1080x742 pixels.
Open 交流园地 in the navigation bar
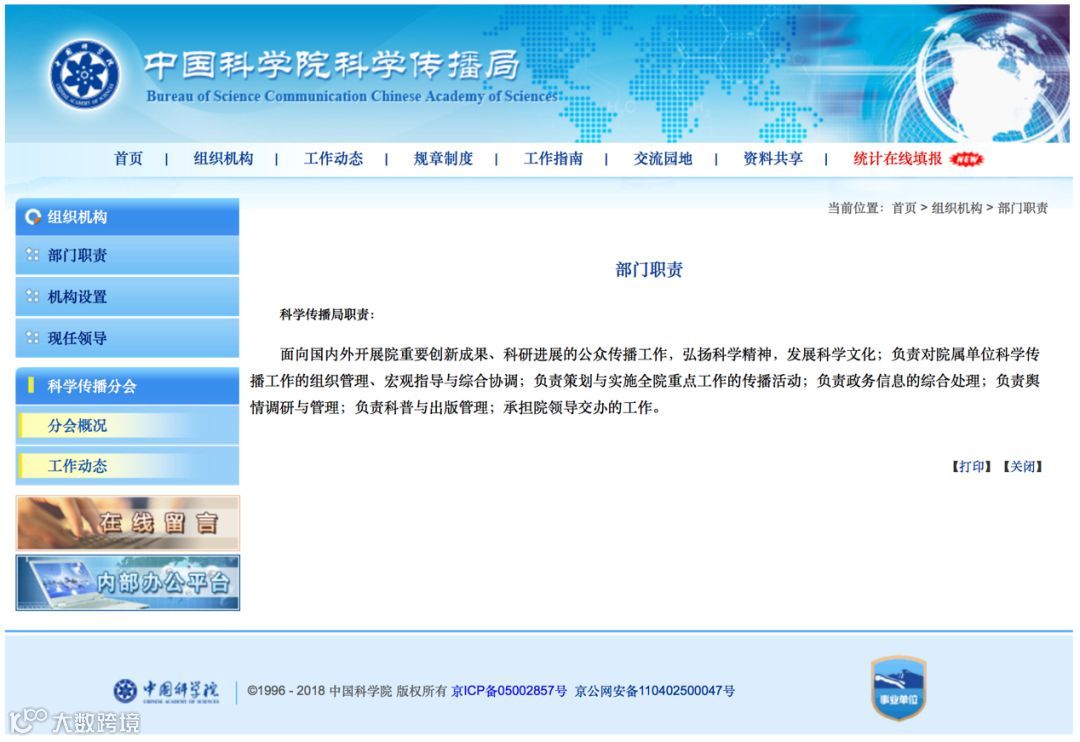point(663,158)
